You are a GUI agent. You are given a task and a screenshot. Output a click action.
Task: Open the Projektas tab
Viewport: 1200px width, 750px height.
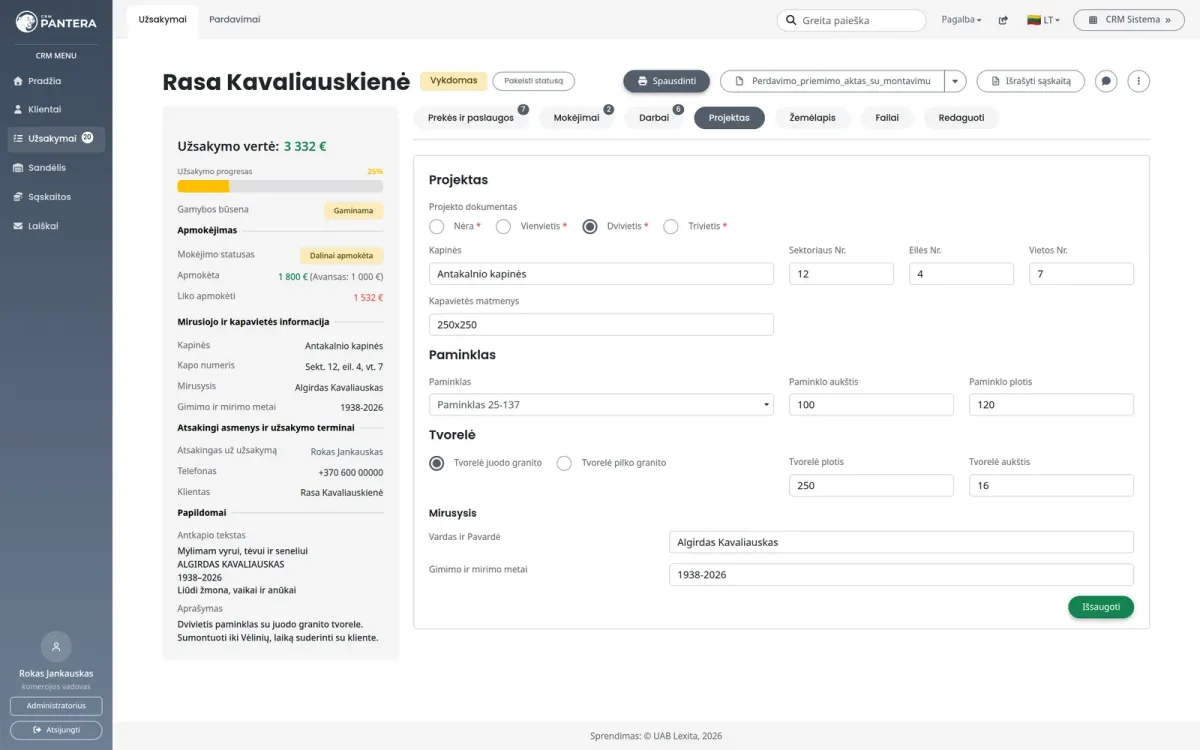coord(729,118)
